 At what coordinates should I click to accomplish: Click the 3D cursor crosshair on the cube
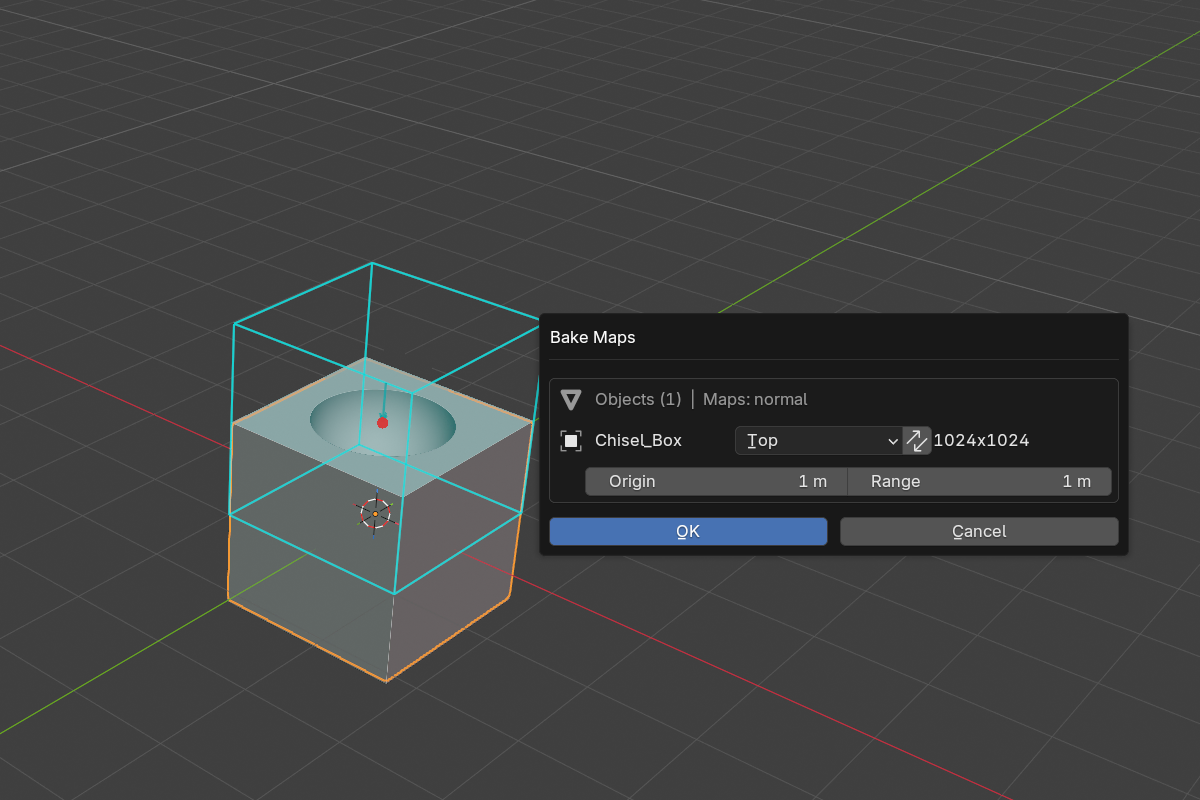click(375, 514)
